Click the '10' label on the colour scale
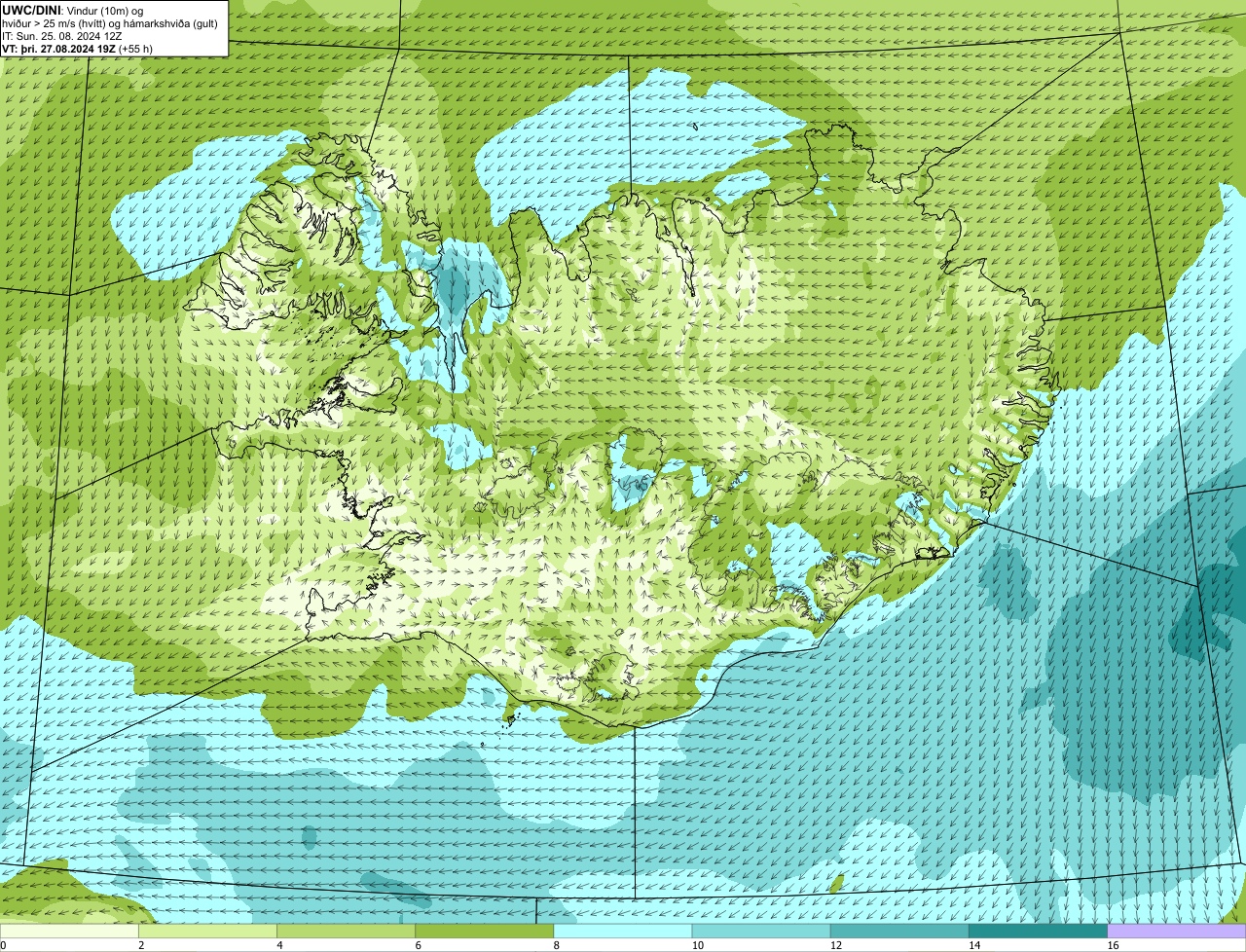Viewport: 1246px width, 952px height. (698, 945)
